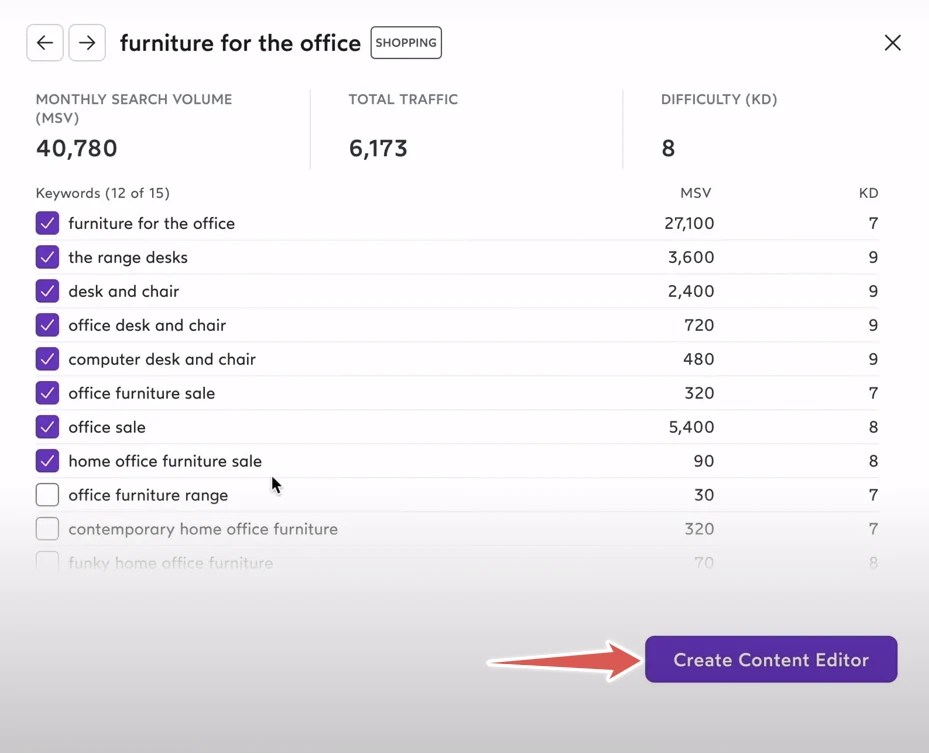The image size is (929, 753).
Task: Click 'desk and chair' keyword text
Action: 123,291
